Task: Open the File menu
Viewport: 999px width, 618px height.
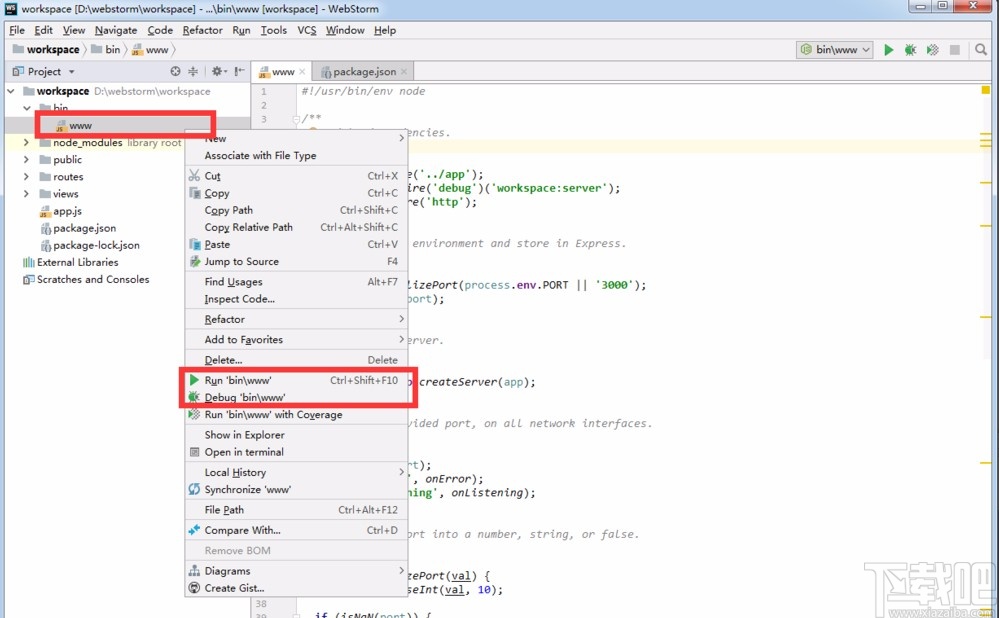Action: pos(17,30)
